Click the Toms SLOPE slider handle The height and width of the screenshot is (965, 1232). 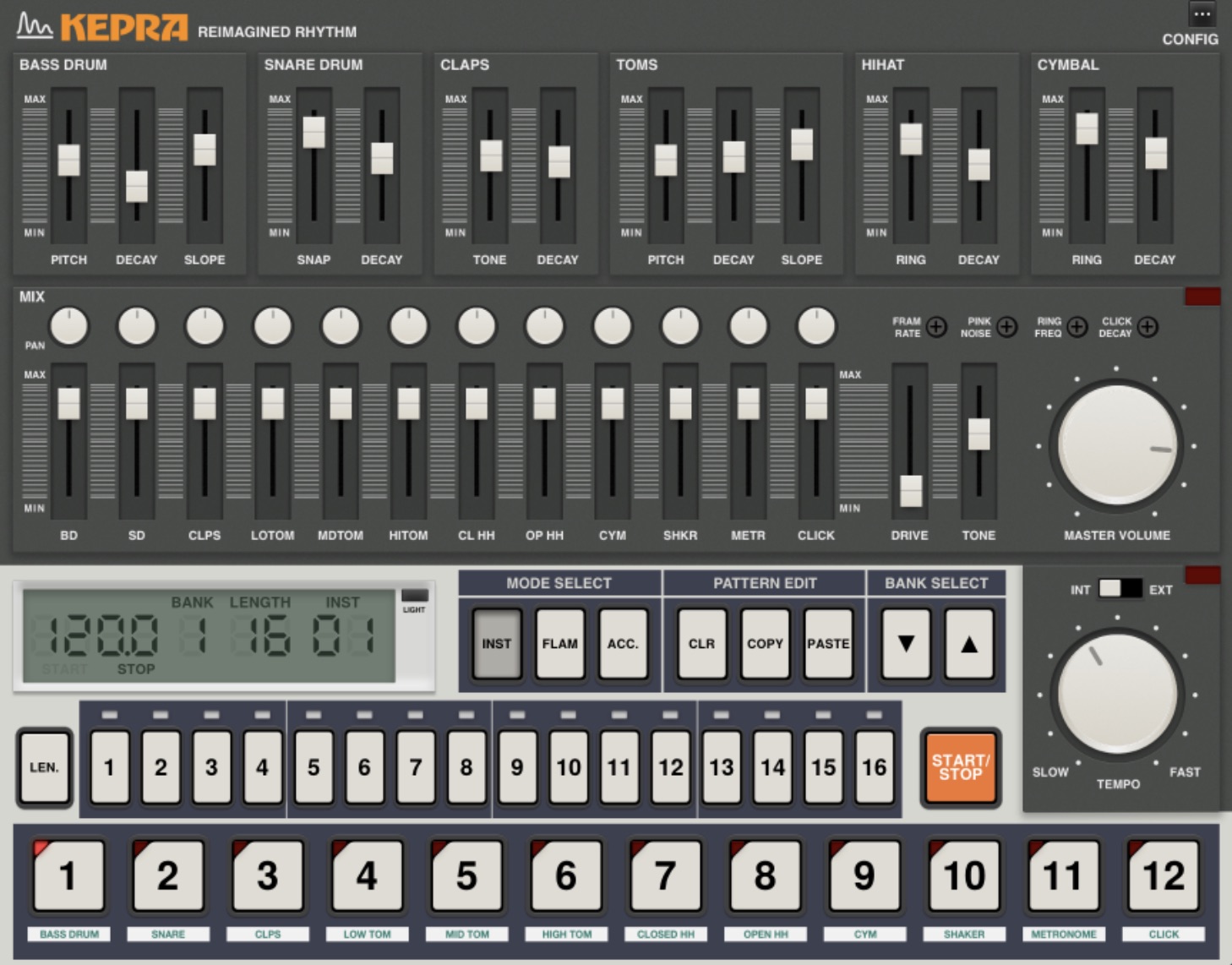click(802, 144)
